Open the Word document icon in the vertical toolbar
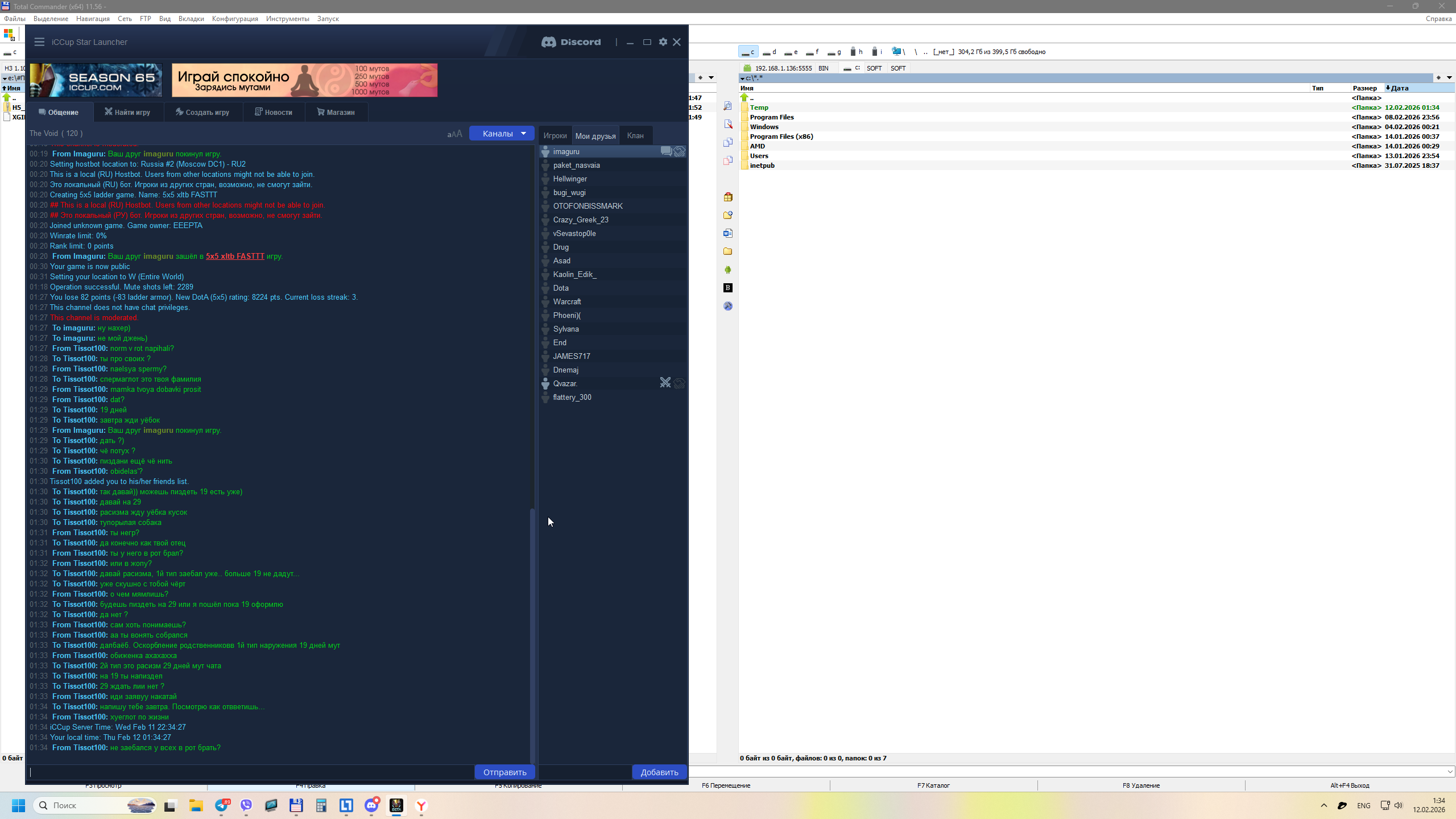The height and width of the screenshot is (819, 1456). click(728, 233)
